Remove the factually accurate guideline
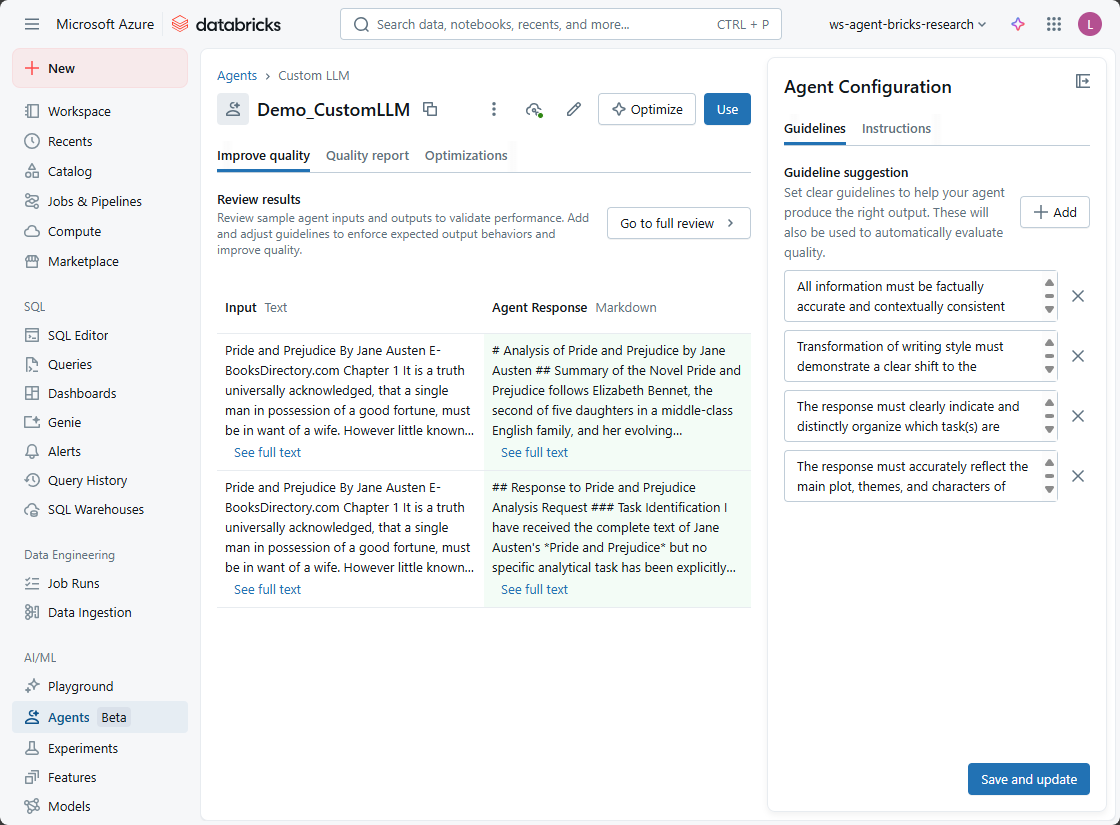The image size is (1120, 825). [1078, 296]
